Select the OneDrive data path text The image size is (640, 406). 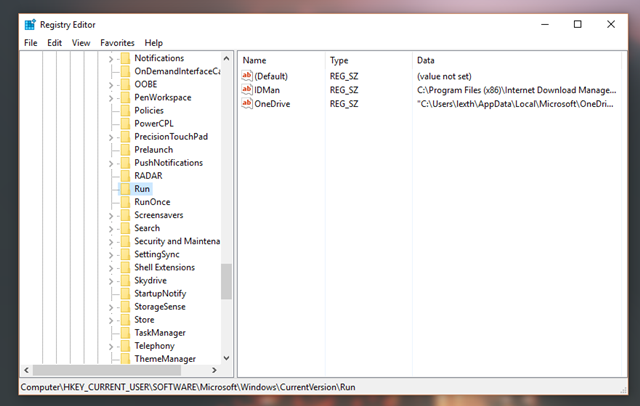click(x=515, y=104)
